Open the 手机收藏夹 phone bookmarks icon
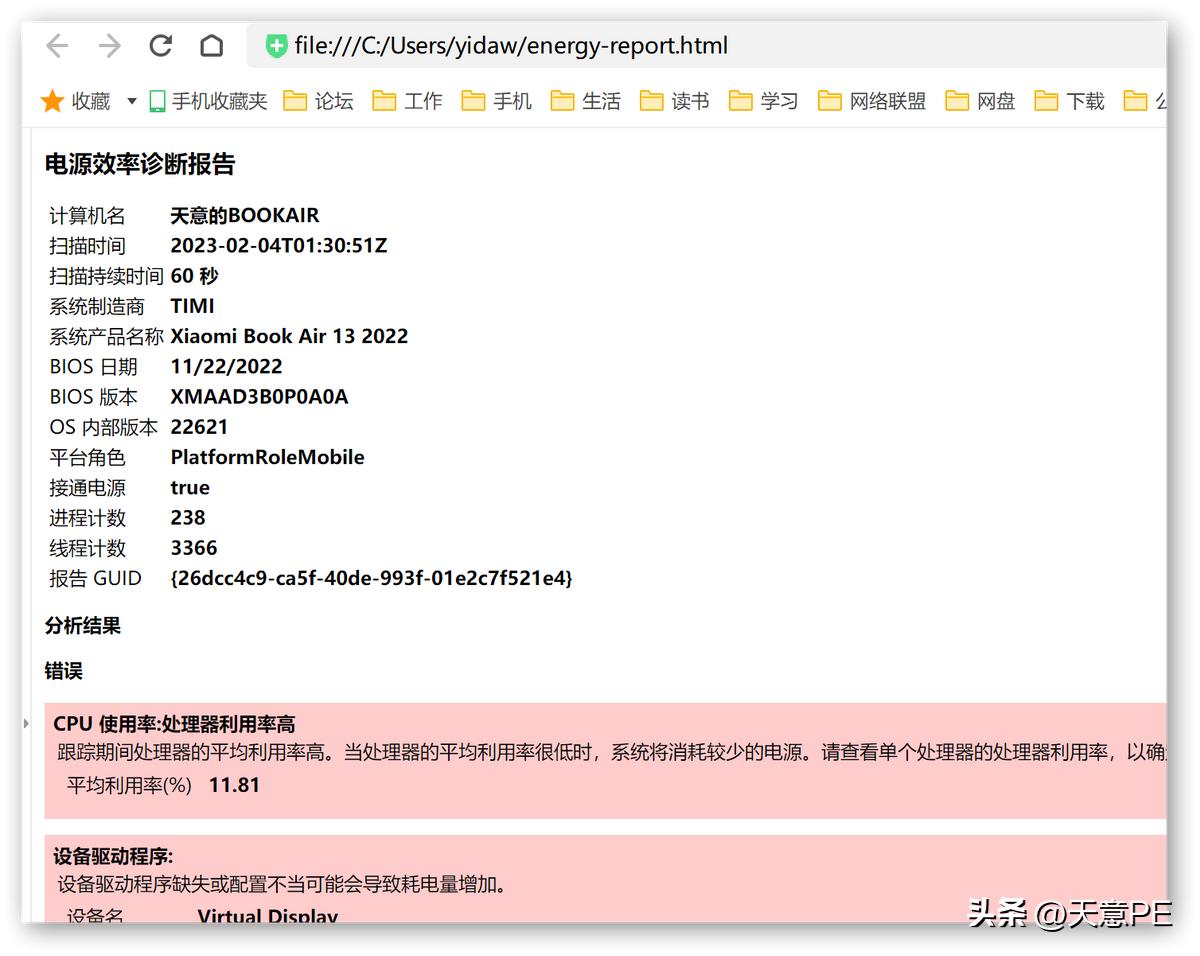This screenshot has width=1200, height=956. pos(155,100)
